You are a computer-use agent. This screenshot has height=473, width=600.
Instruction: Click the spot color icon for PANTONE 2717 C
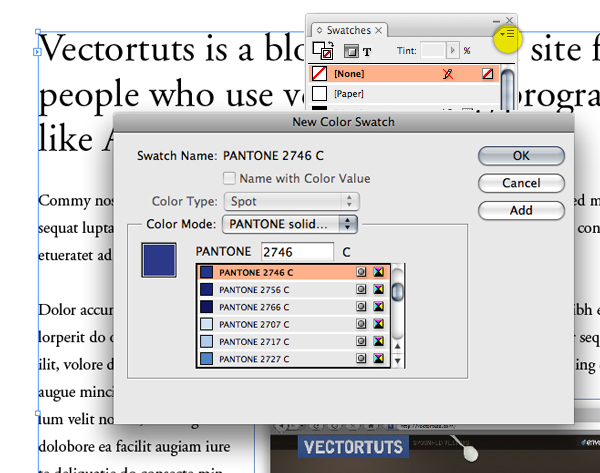361,341
